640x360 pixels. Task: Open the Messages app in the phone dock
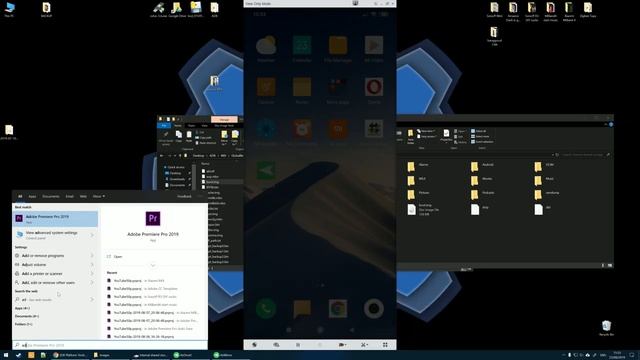click(x=302, y=309)
